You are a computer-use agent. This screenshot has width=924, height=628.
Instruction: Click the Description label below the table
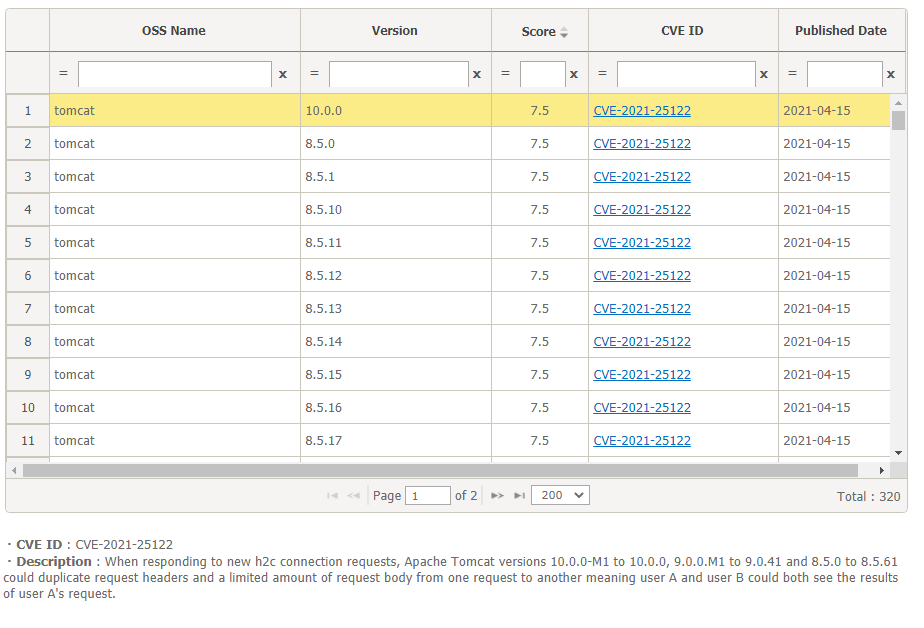pos(54,561)
